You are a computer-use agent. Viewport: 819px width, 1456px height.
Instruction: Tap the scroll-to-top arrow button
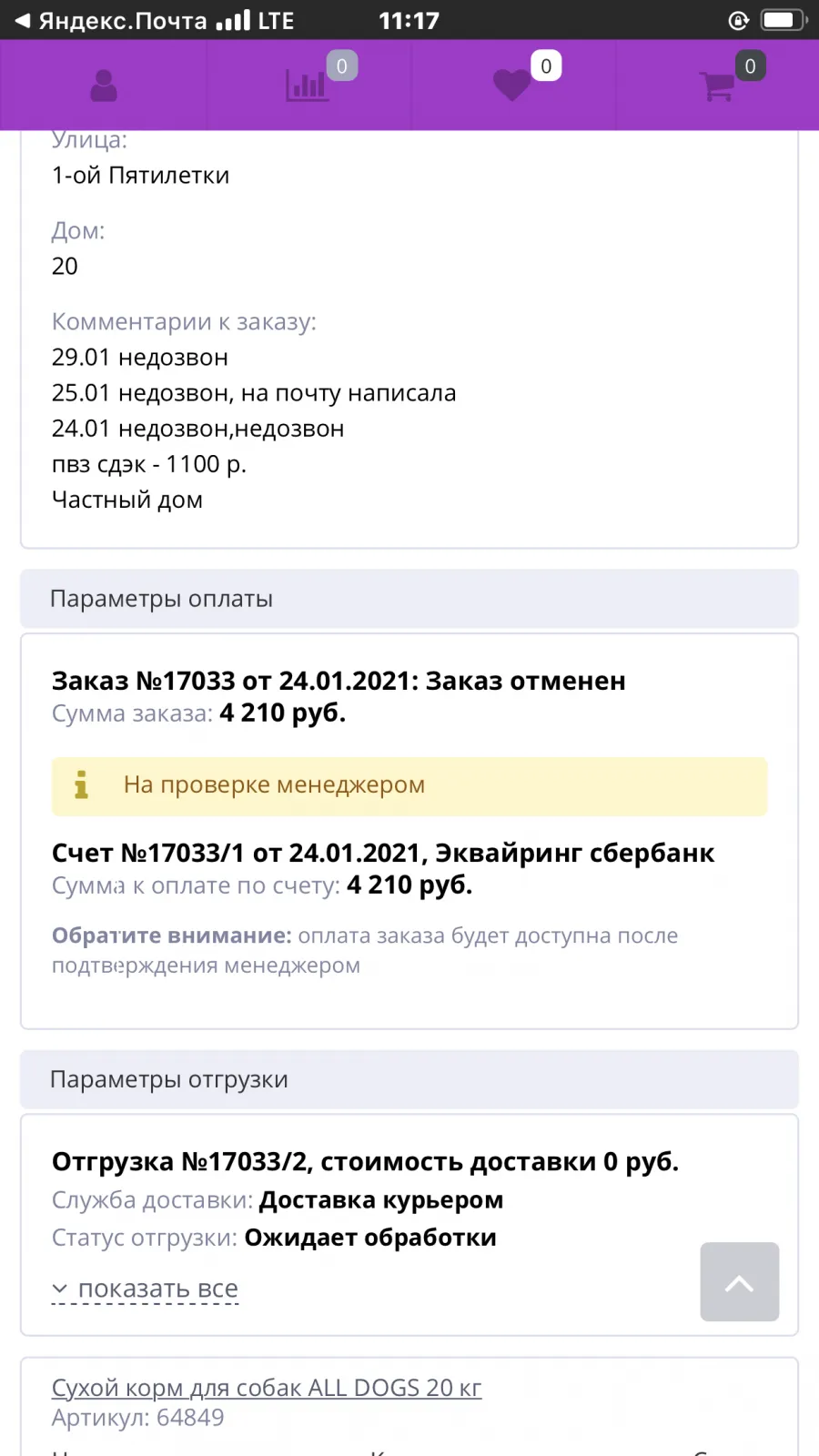coord(739,1281)
